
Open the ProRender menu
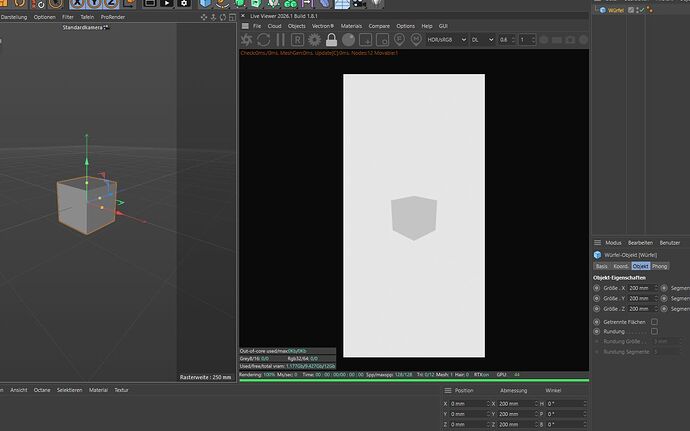113,17
